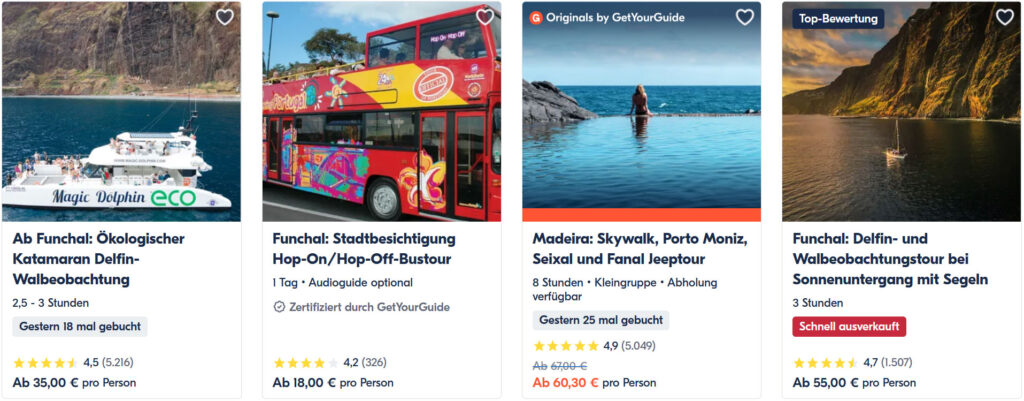Screen dimensions: 1024x401
Task: Click the certified checkmark icon on the bus tour
Action: (279, 307)
